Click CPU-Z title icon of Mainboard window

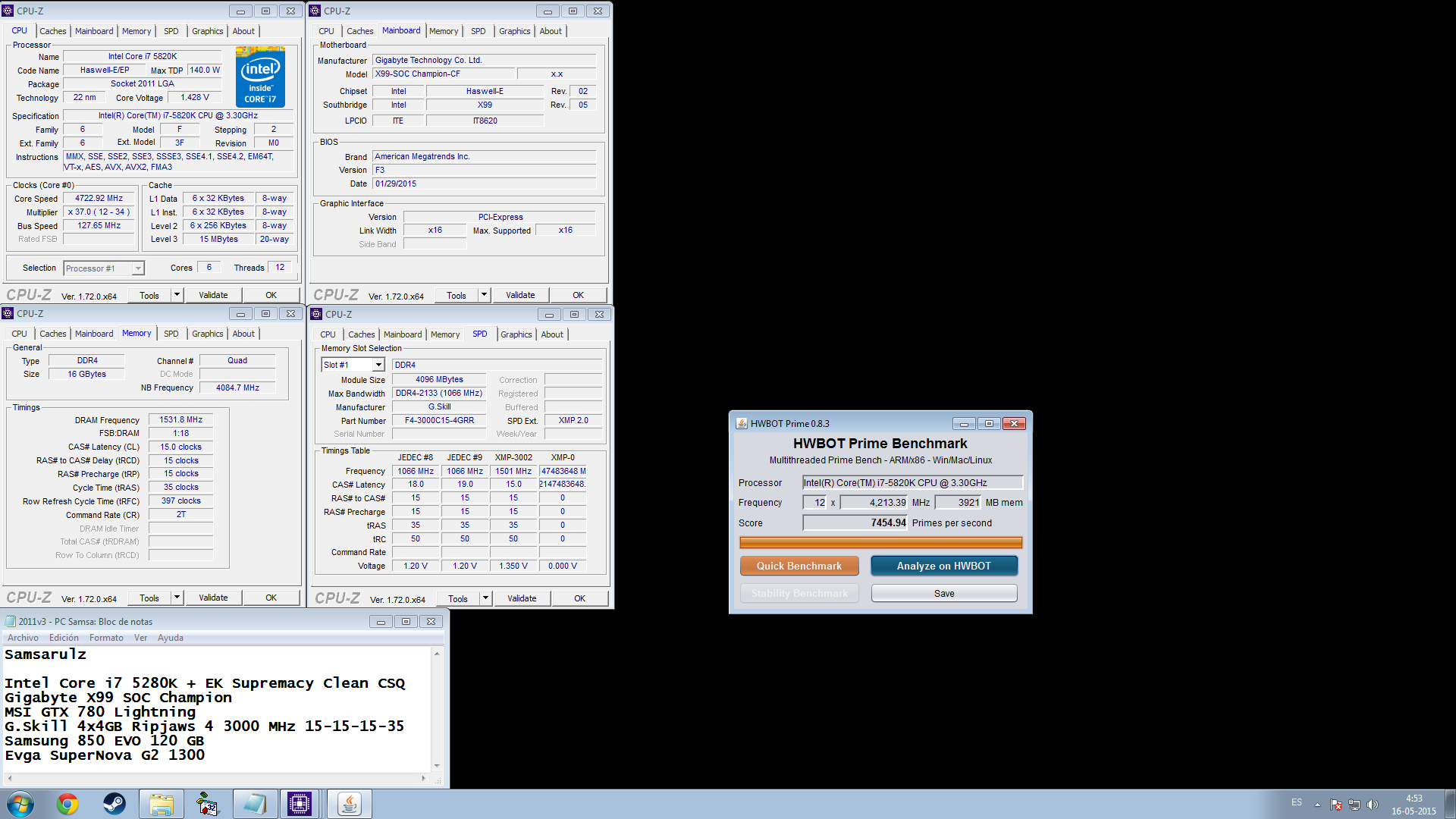point(315,11)
